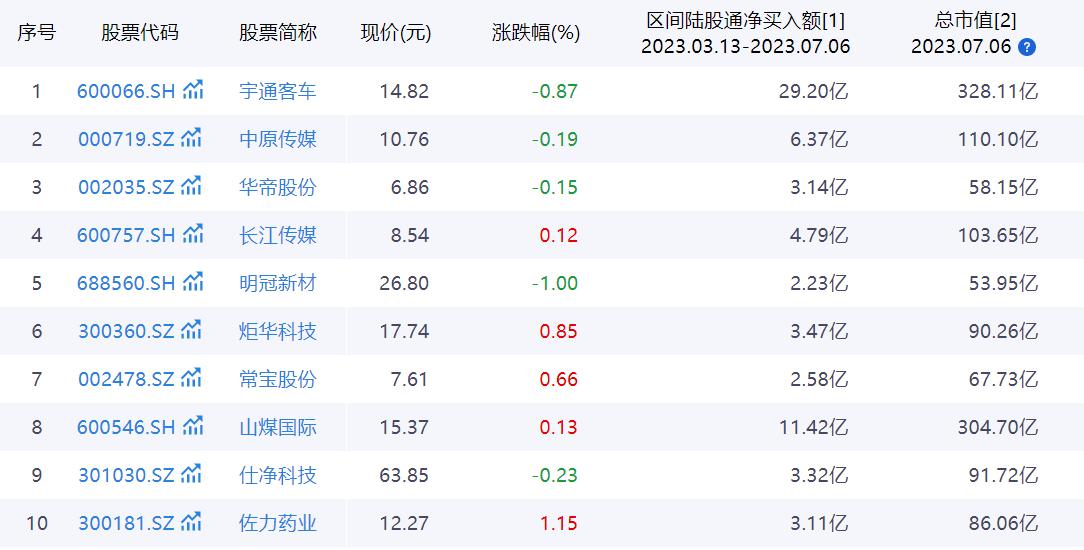Open stock name 佐力药业
Image resolution: width=1084 pixels, height=550 pixels.
pos(278,524)
